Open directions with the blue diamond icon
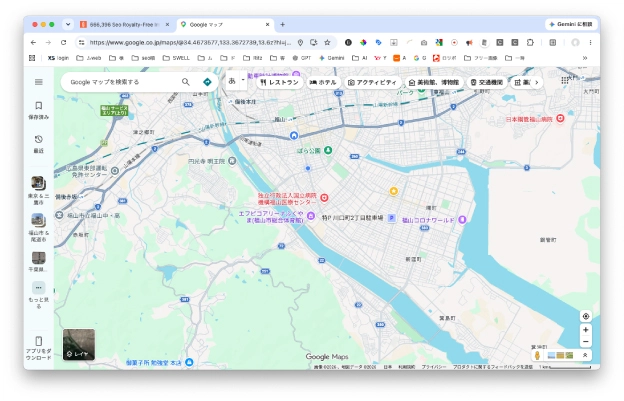Screen dimensions: 624x401 pyautogui.click(x=207, y=82)
